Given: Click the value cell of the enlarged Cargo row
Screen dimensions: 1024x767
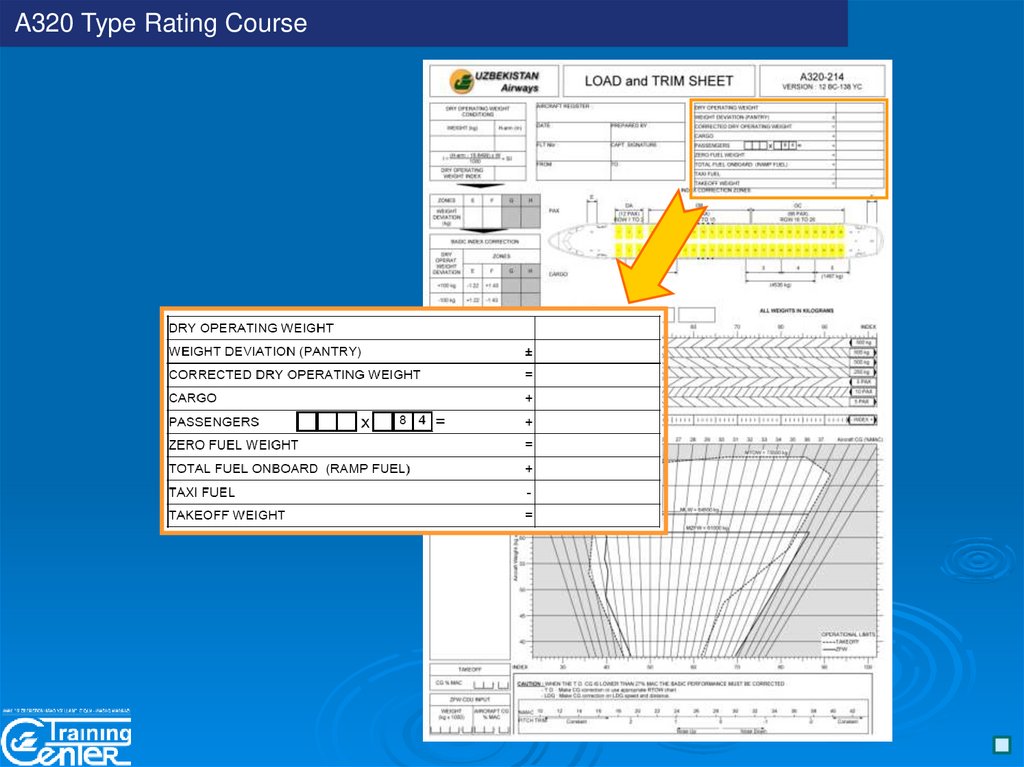Looking at the screenshot, I should [597, 398].
